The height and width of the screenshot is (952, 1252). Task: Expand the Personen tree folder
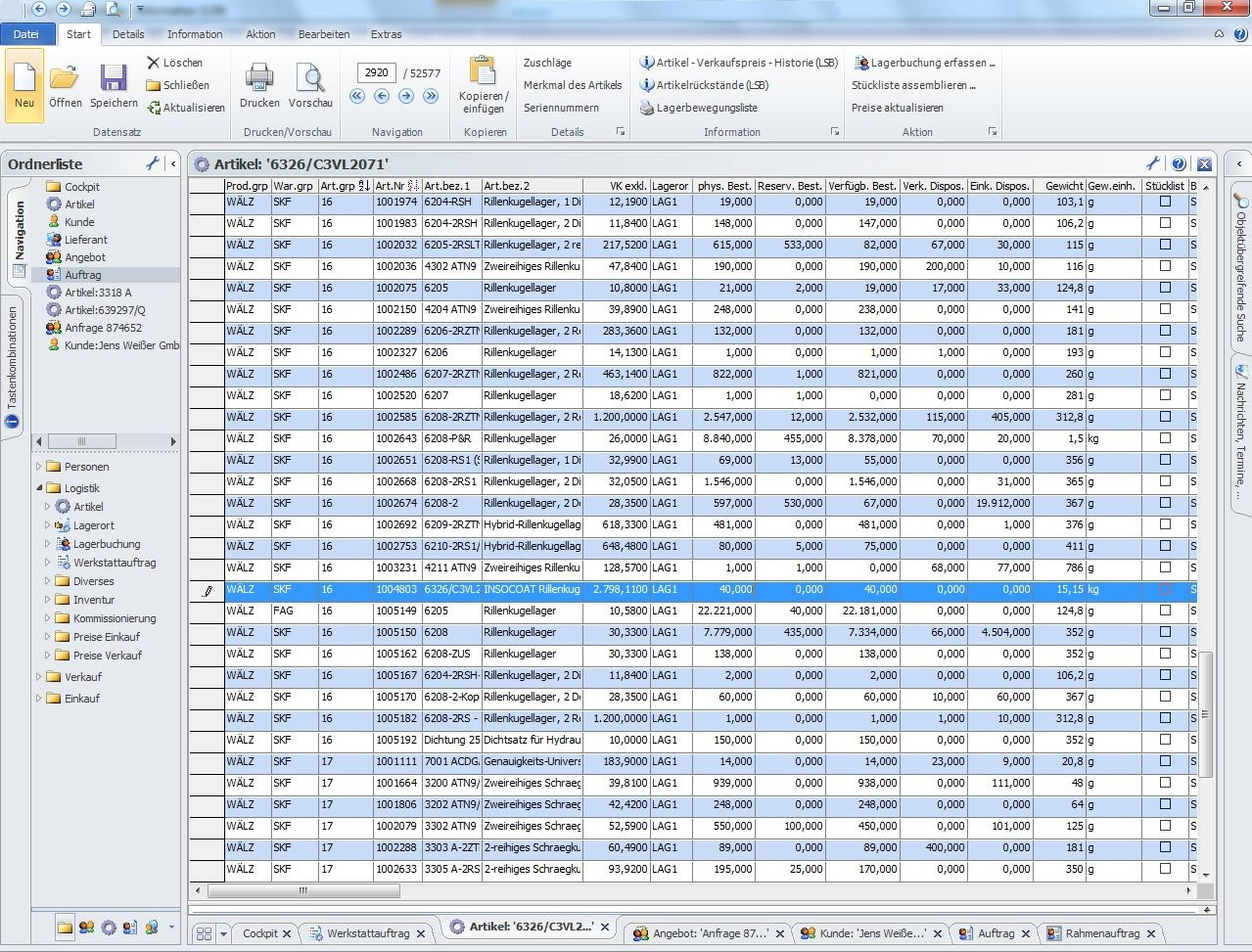coord(40,467)
